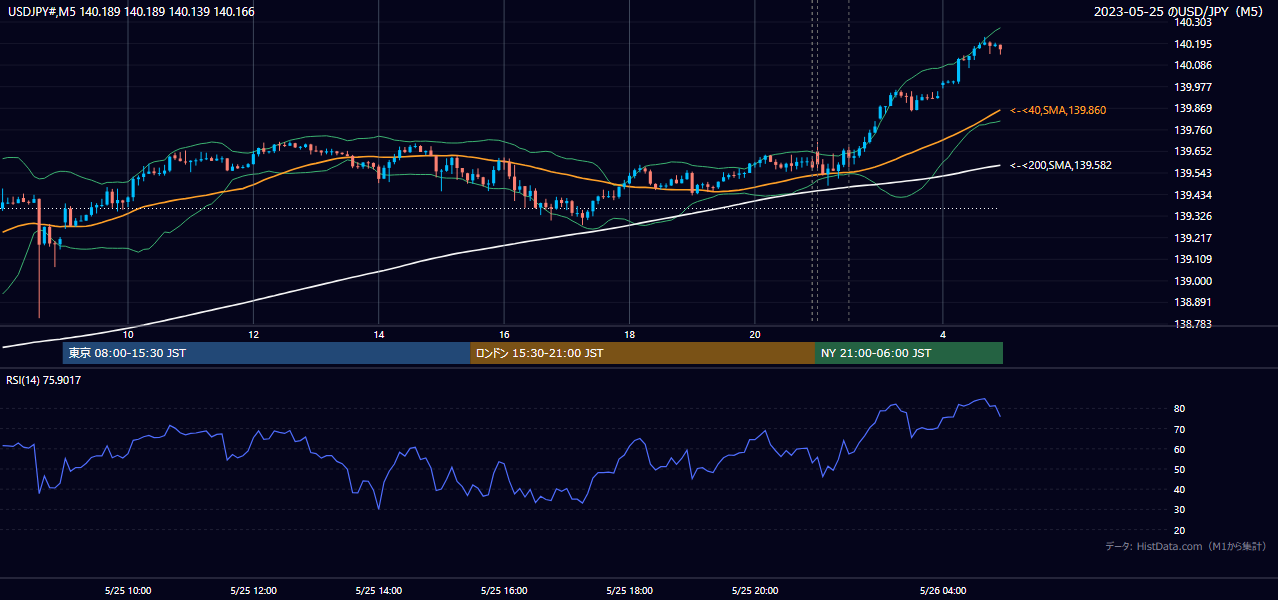Click the RSI scale value 80

pyautogui.click(x=1179, y=409)
